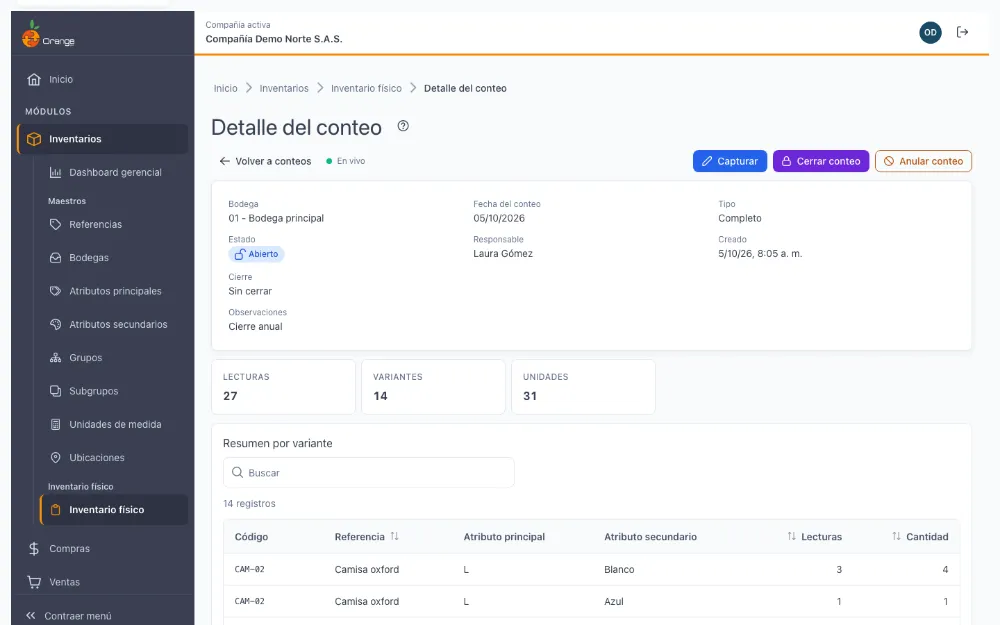Click the back arrow next to Volver a conteos
The image size is (1000, 625).
tap(224, 161)
